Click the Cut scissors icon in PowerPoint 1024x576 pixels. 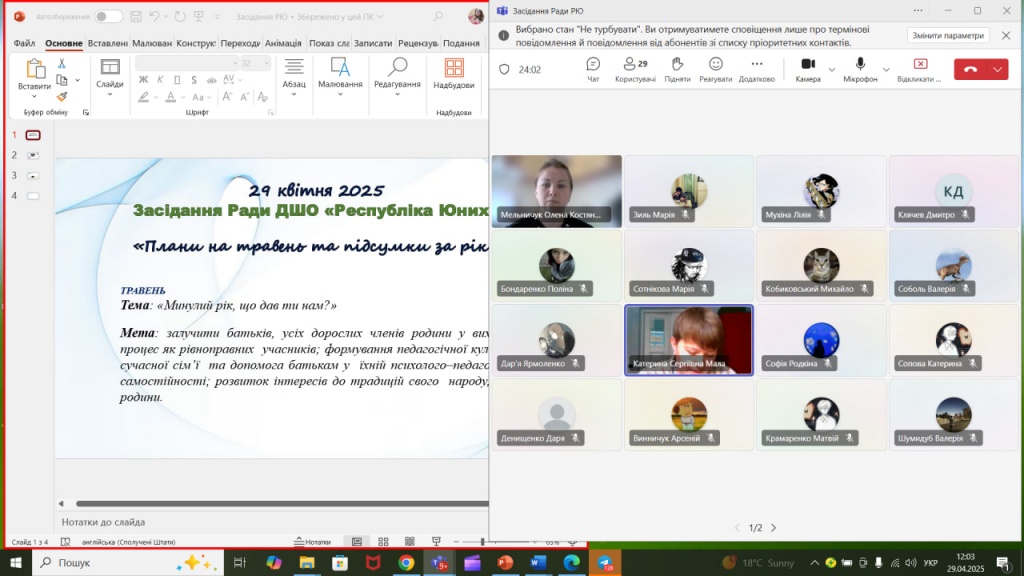[x=62, y=63]
